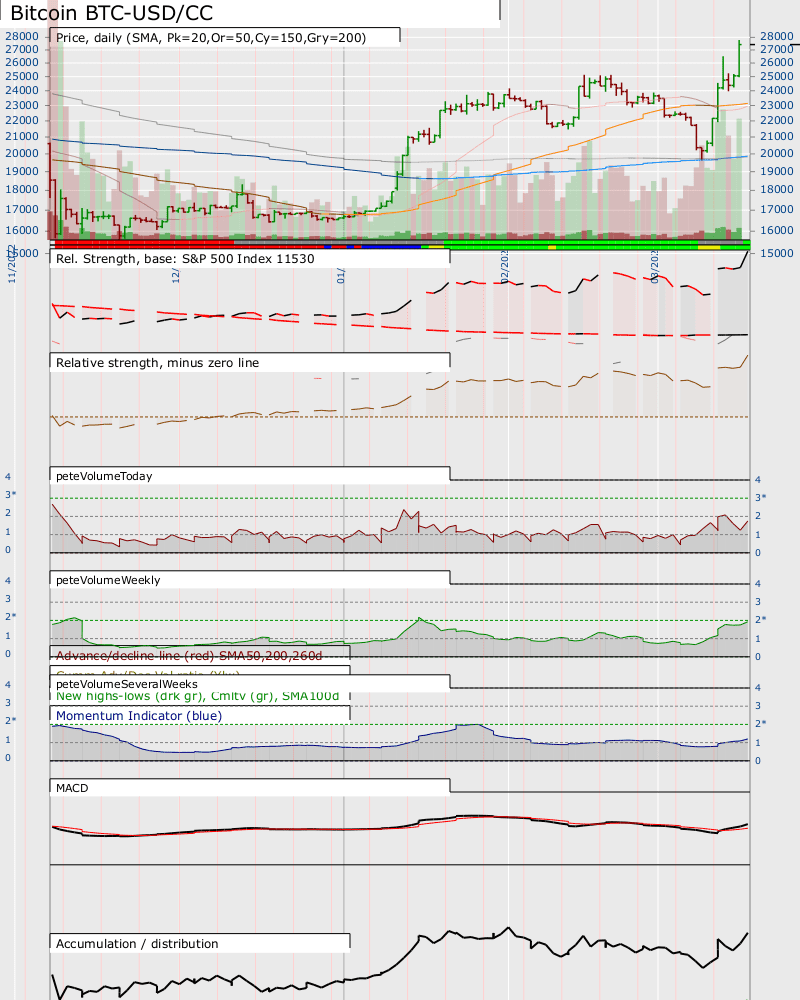Select the 2* threshold on peteVolumeWeekly left axis
The width and height of the screenshot is (800, 1000).
(10, 616)
